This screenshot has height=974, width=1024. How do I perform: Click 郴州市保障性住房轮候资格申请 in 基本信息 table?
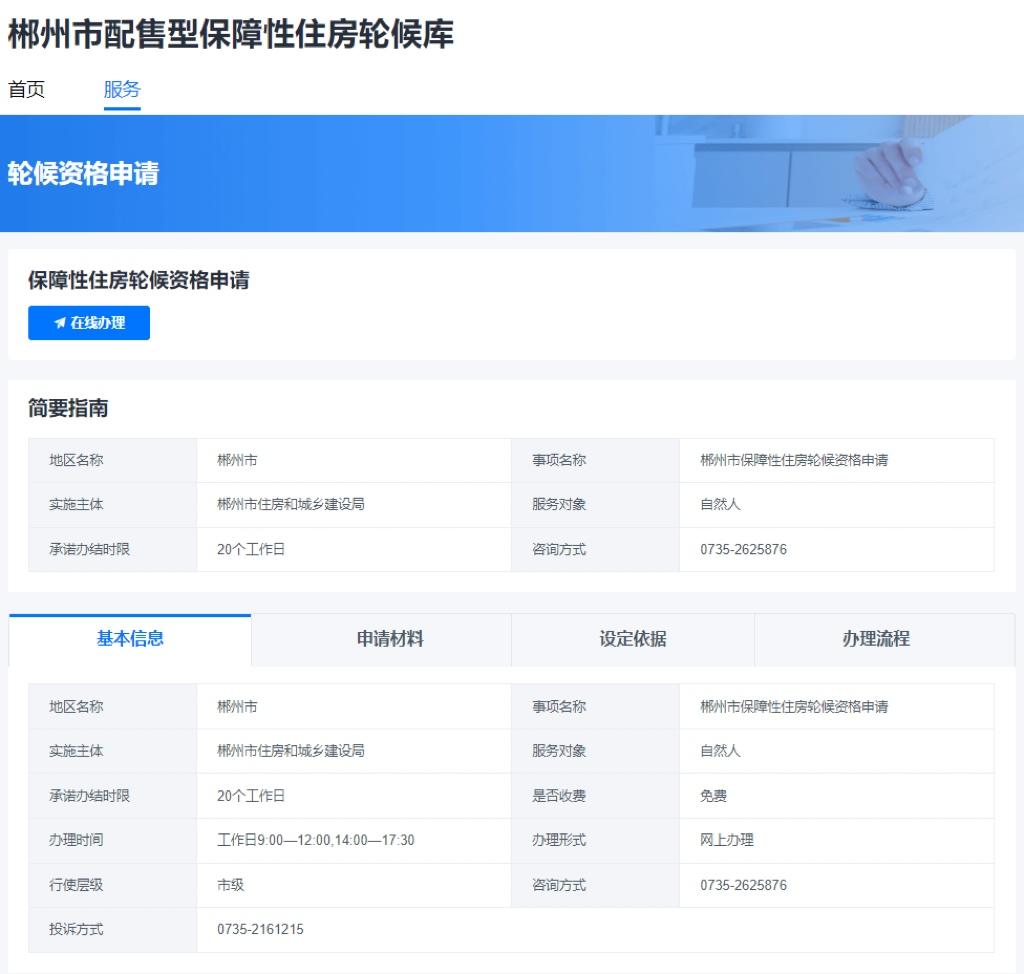pos(794,707)
